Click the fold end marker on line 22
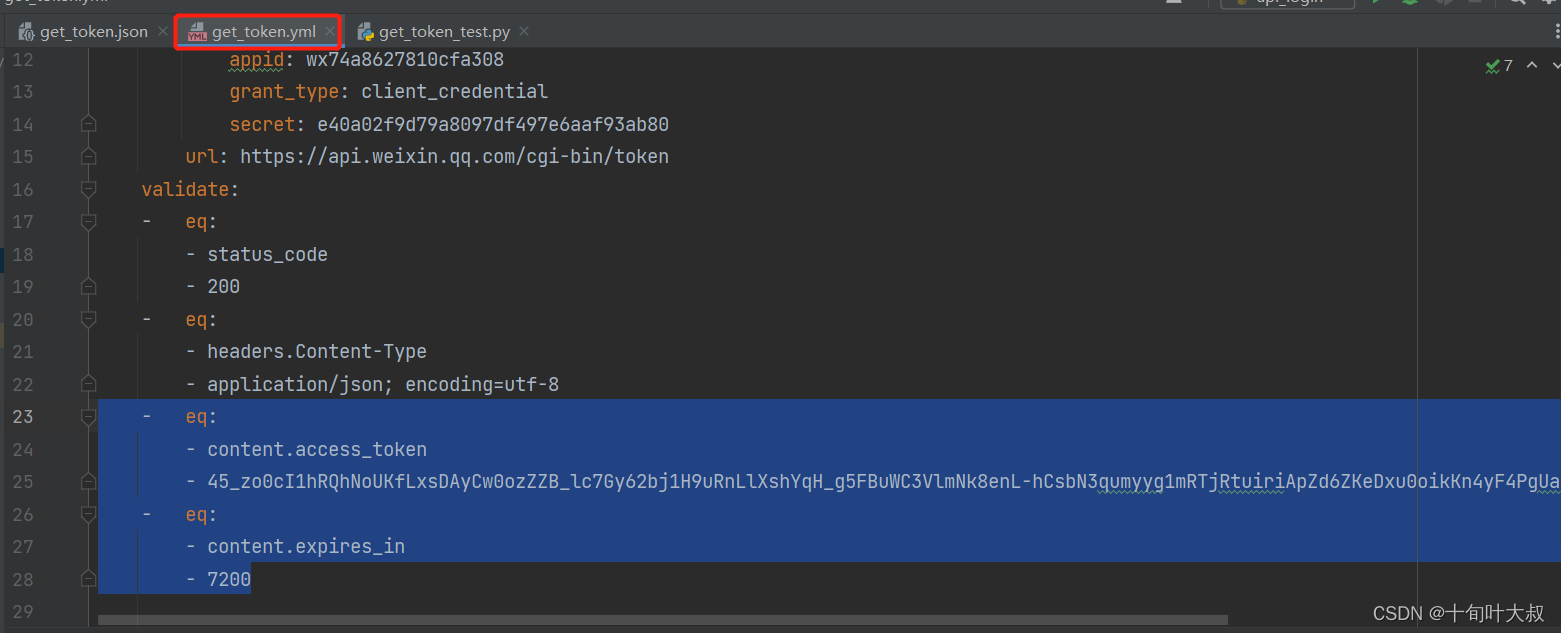Screen dimensions: 1561x633 (x=88, y=385)
